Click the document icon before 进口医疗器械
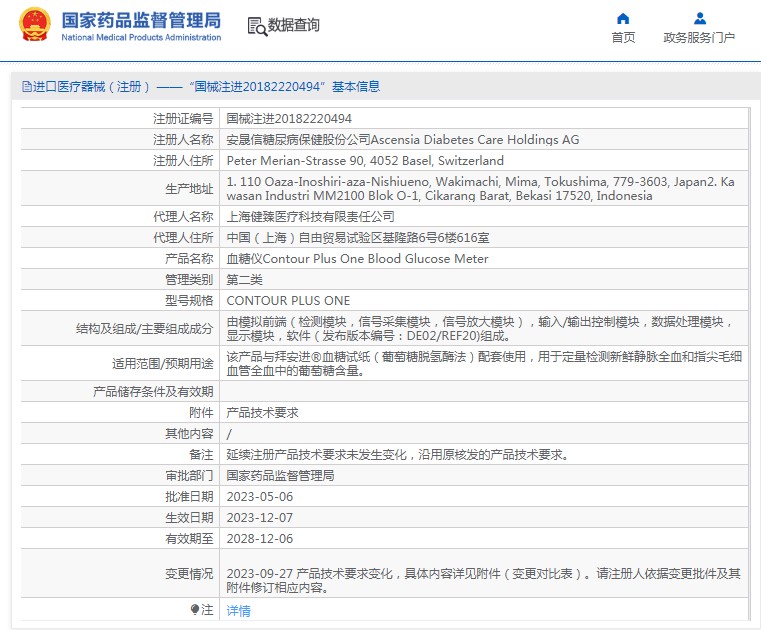The width and height of the screenshot is (761, 630). click(27, 87)
